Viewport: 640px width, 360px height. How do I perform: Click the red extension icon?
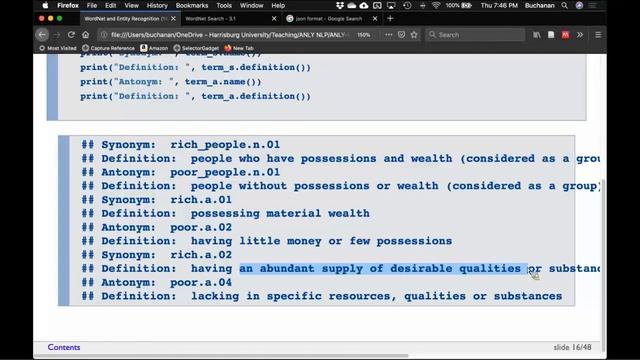pos(565,35)
